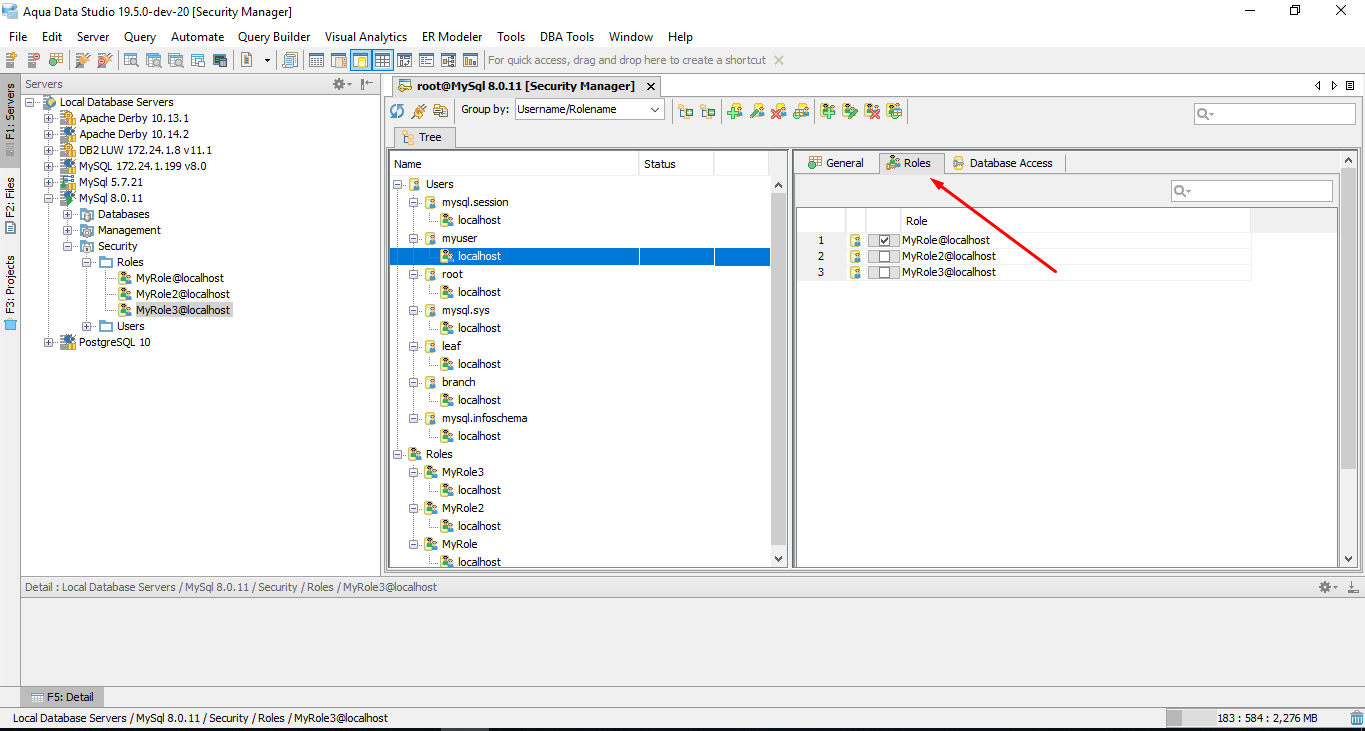The width and height of the screenshot is (1365, 731).
Task: Collapse the Users group in Security Manager tree
Action: pos(398,184)
